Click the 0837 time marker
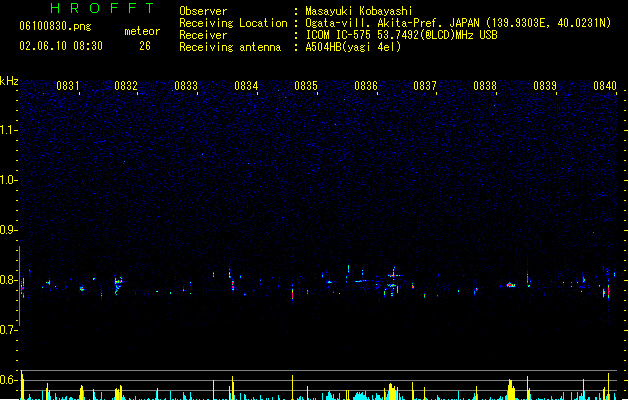The height and width of the screenshot is (400, 629). click(x=425, y=86)
